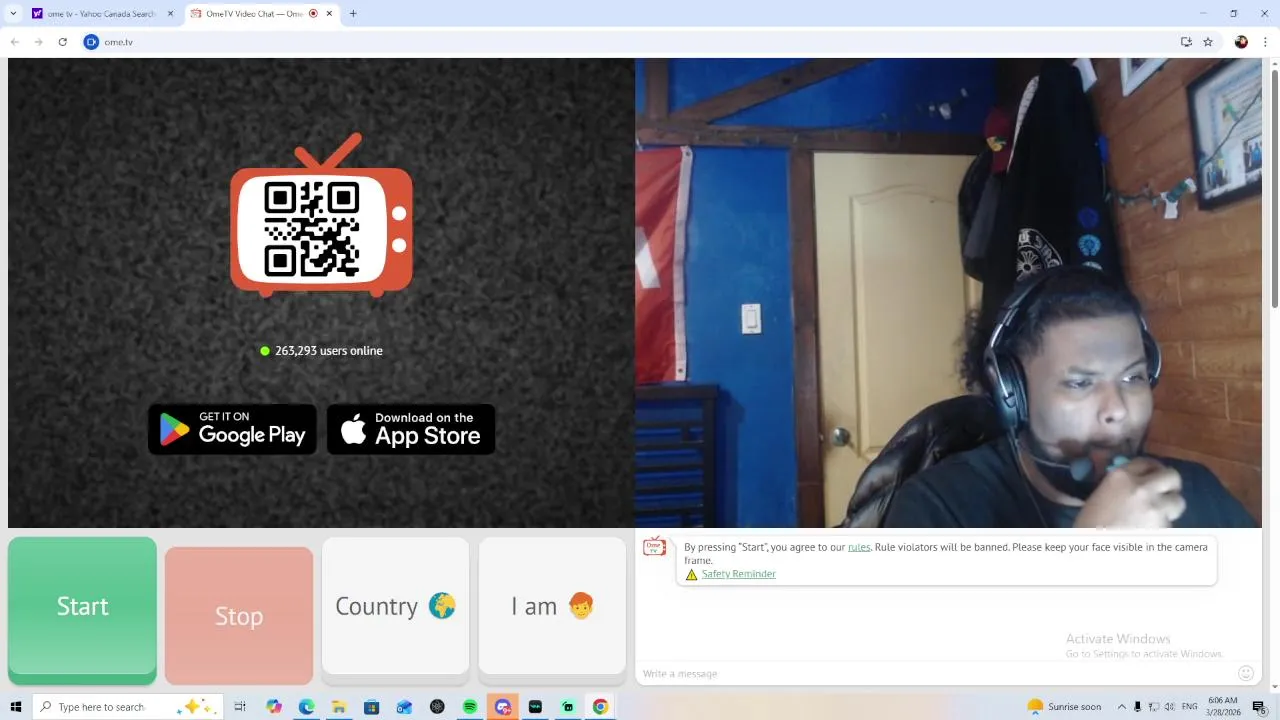Click the OmeTV avatar icon in chat
This screenshot has width=1280, height=720.
(654, 547)
